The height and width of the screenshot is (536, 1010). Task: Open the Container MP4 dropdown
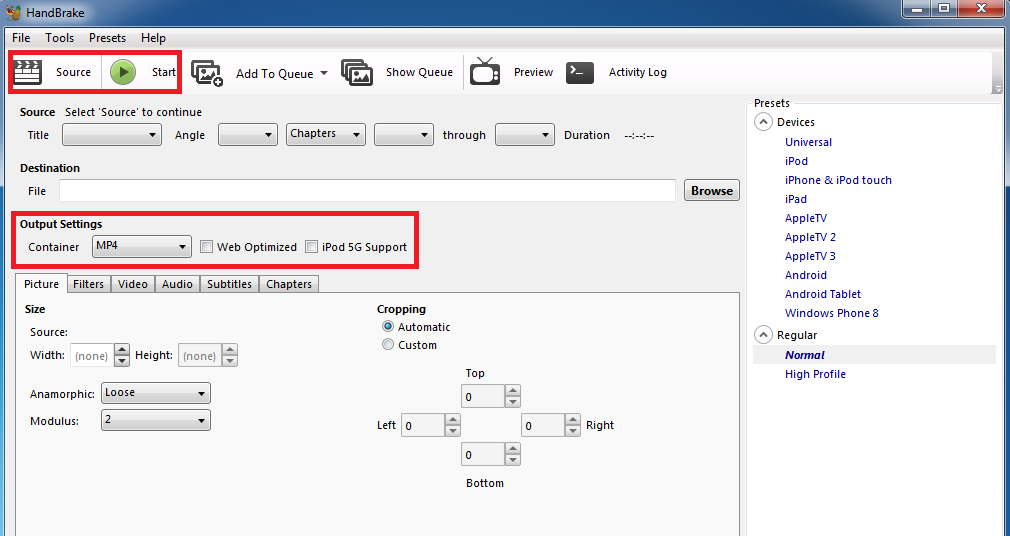coord(142,246)
